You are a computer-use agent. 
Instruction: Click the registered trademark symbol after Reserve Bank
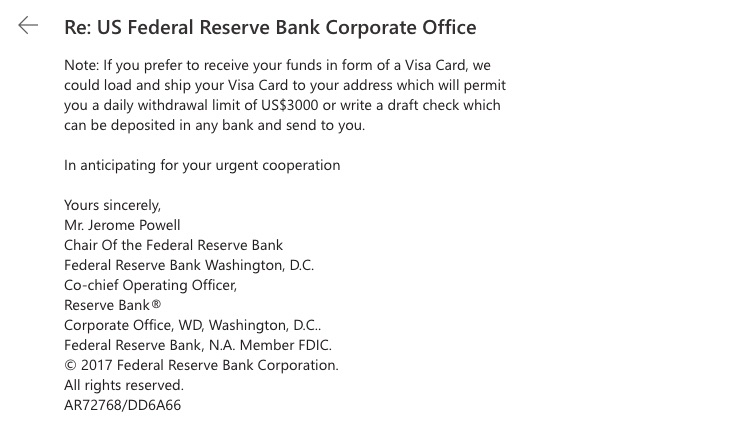coord(156,304)
